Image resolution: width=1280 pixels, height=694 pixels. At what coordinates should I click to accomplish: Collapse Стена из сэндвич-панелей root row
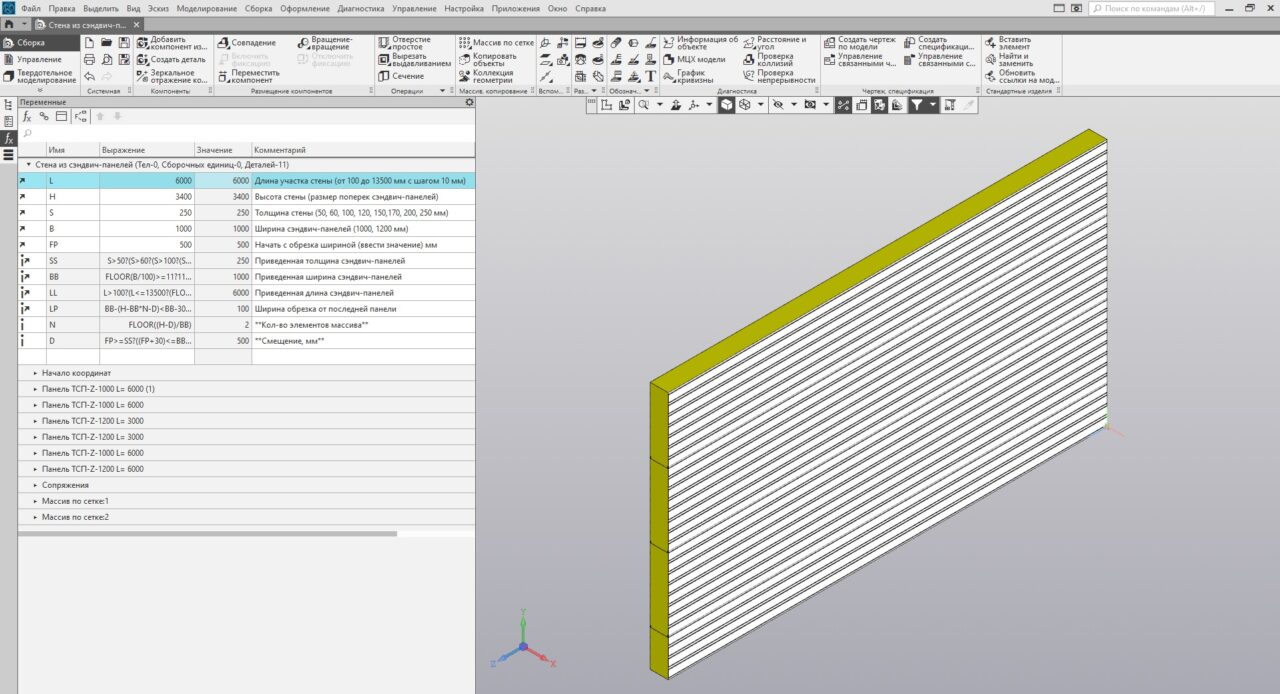[x=28, y=164]
